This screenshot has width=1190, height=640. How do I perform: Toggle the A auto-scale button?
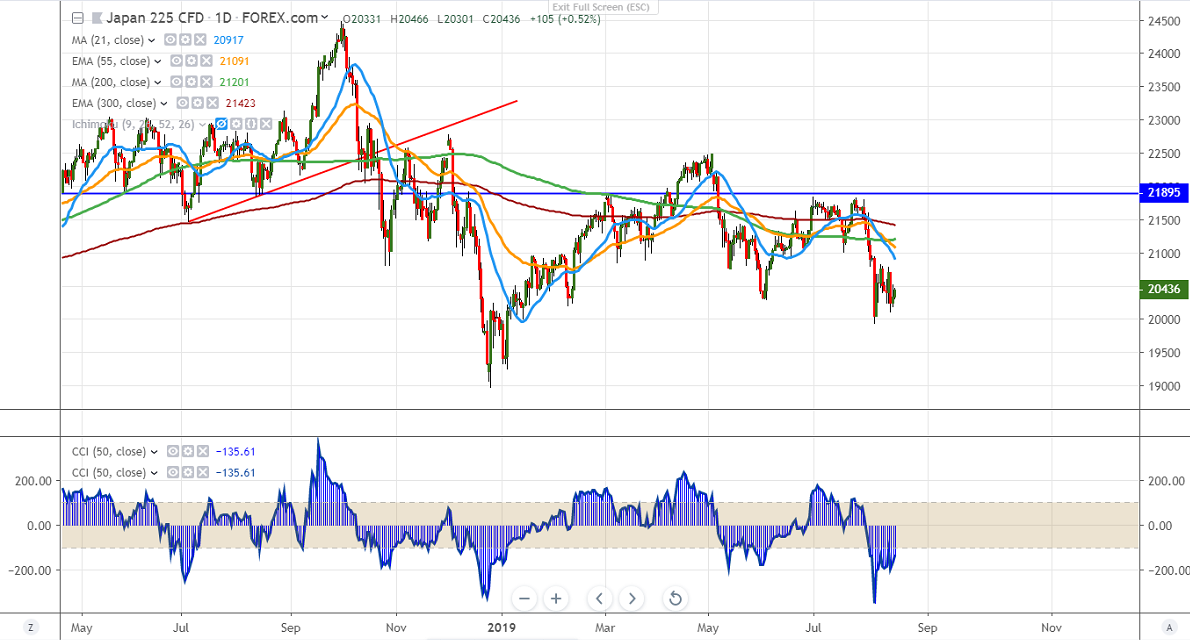tap(1170, 627)
